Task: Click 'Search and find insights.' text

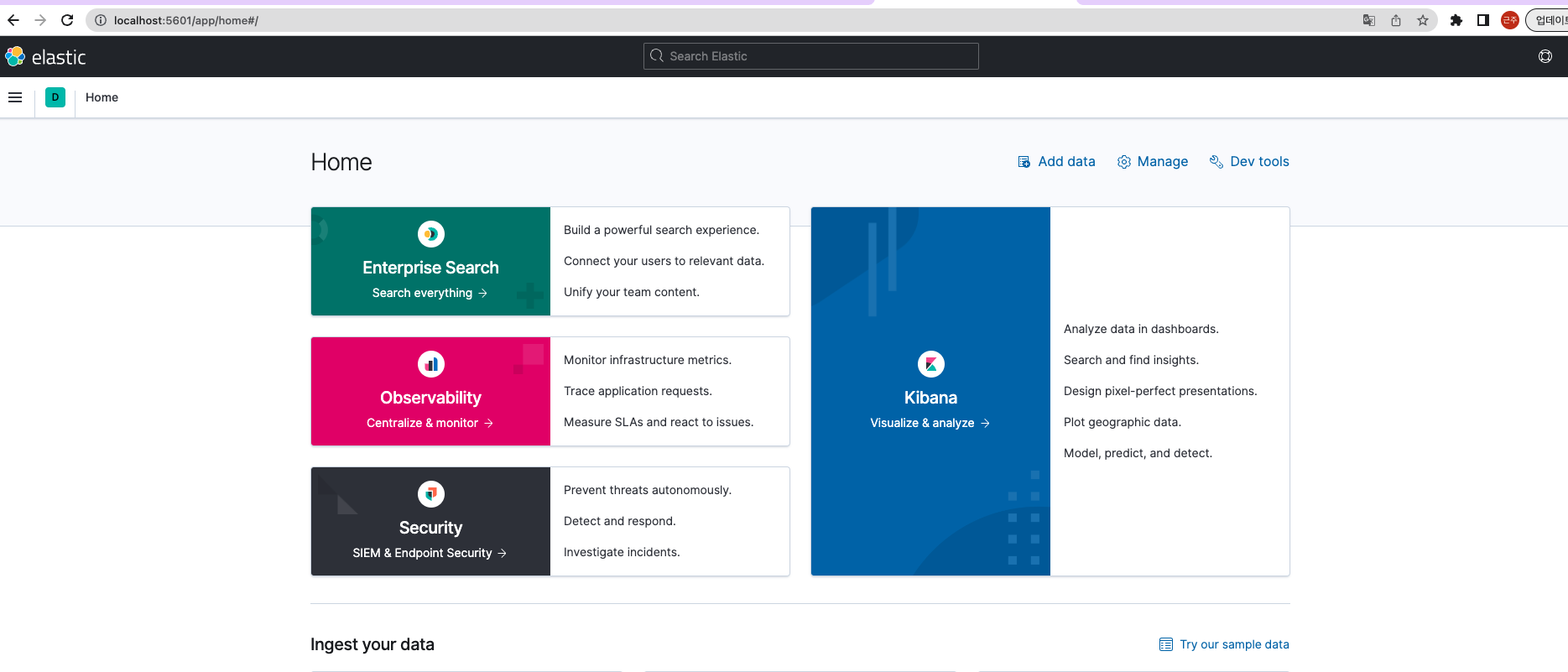Action: pyautogui.click(x=1132, y=360)
